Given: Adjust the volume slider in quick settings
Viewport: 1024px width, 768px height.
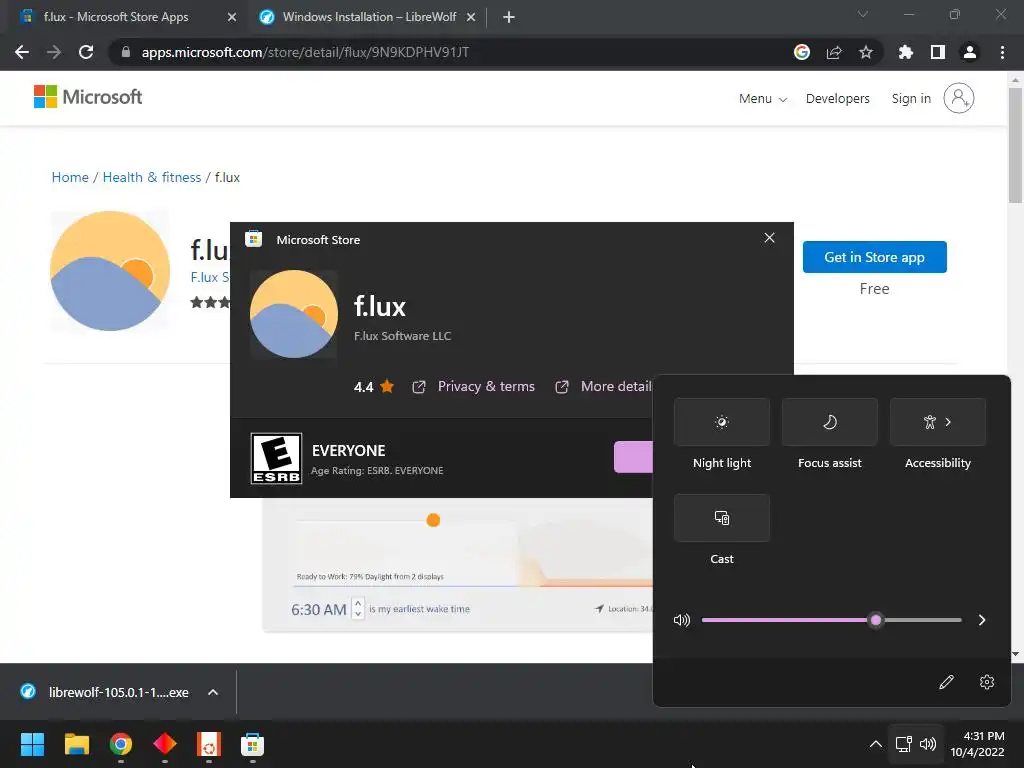Looking at the screenshot, I should [x=831, y=620].
